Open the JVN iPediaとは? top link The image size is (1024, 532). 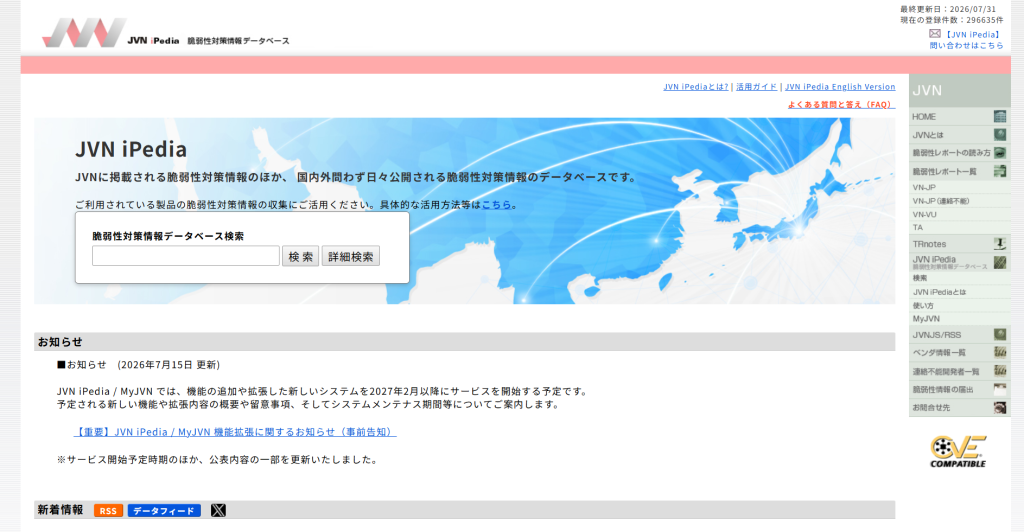click(x=696, y=87)
